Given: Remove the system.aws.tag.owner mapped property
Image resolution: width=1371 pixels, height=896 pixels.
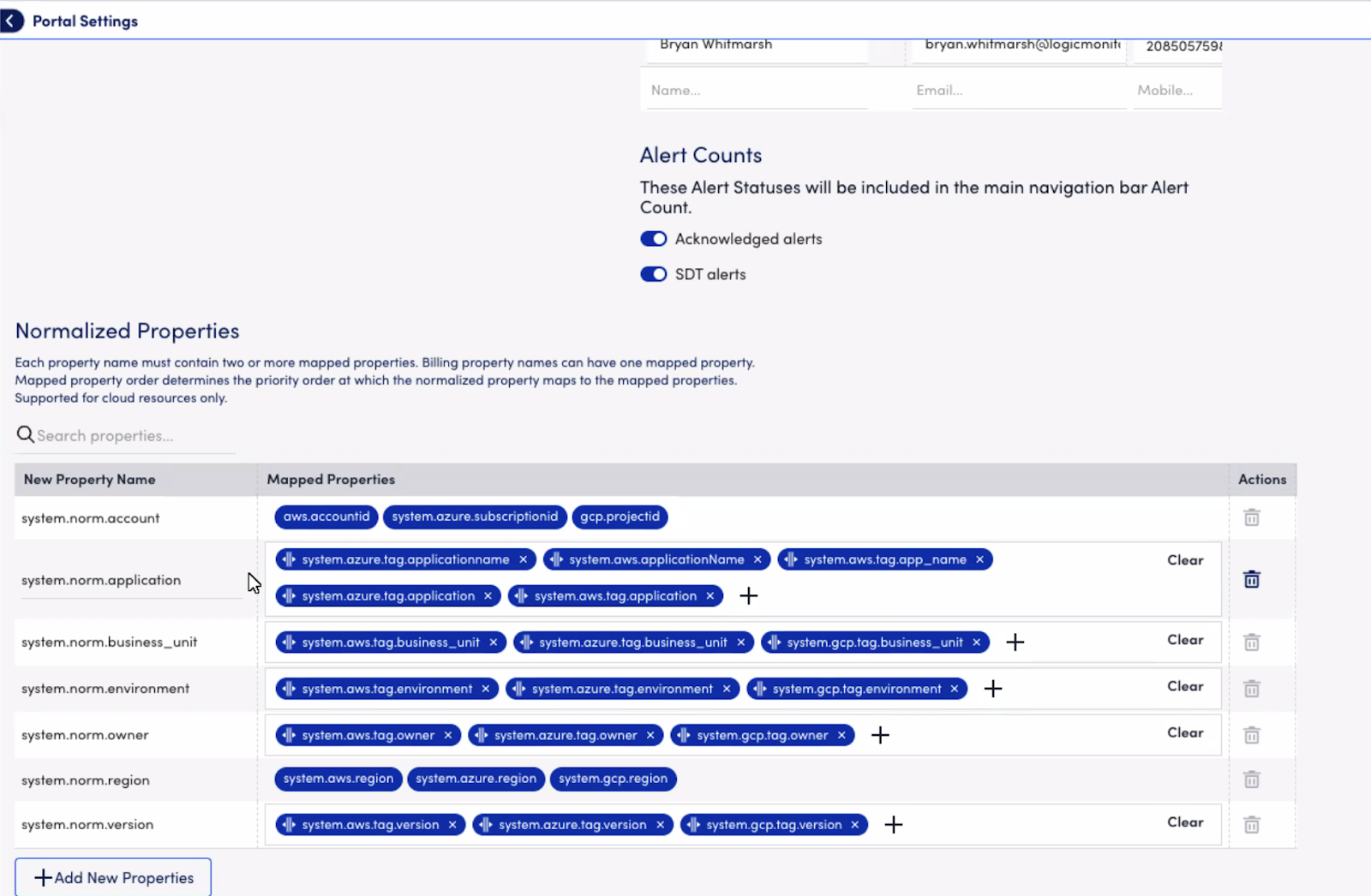Looking at the screenshot, I should coord(448,735).
